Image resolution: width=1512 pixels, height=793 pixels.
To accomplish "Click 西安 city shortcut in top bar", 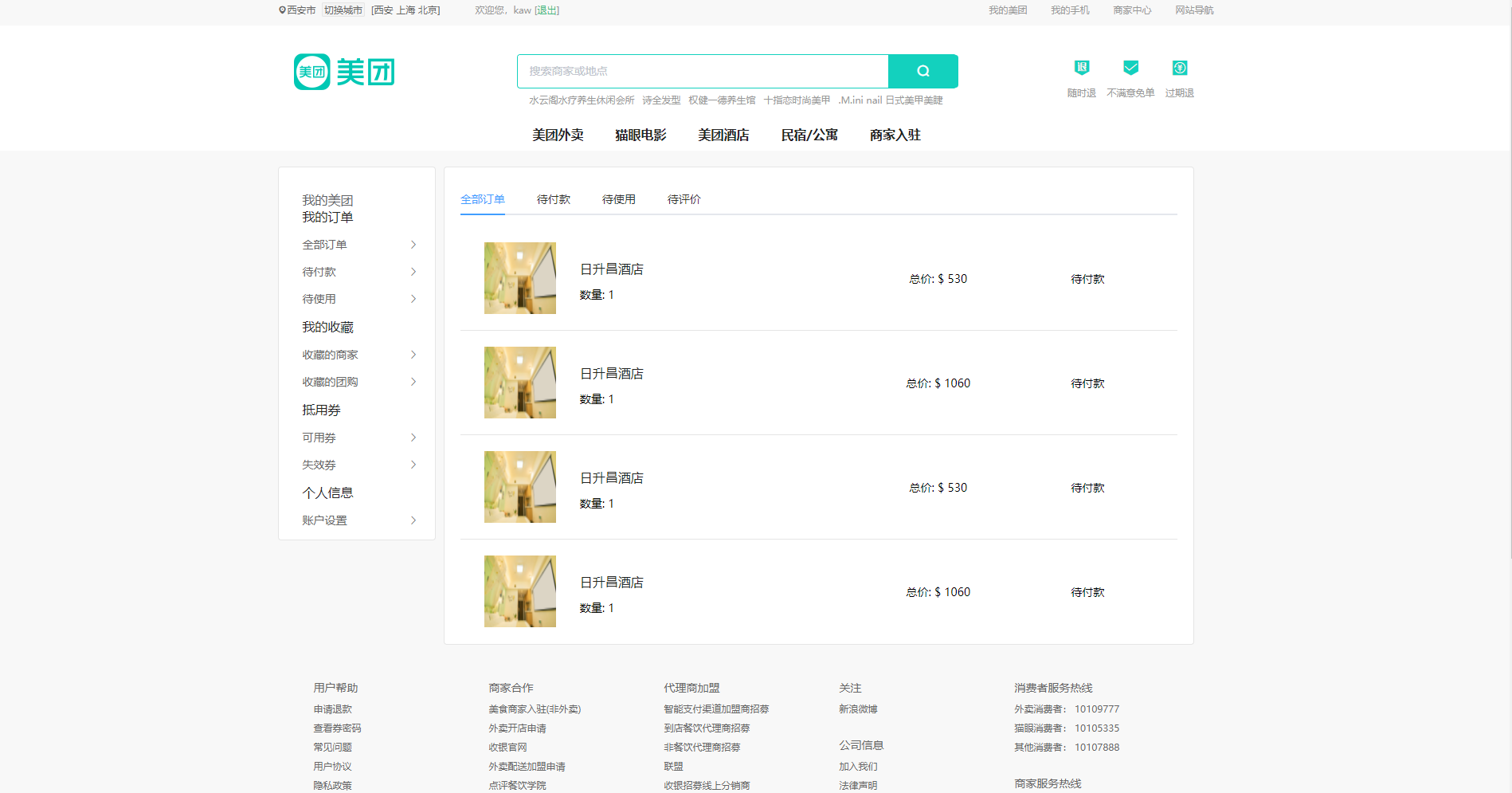I will [x=384, y=10].
